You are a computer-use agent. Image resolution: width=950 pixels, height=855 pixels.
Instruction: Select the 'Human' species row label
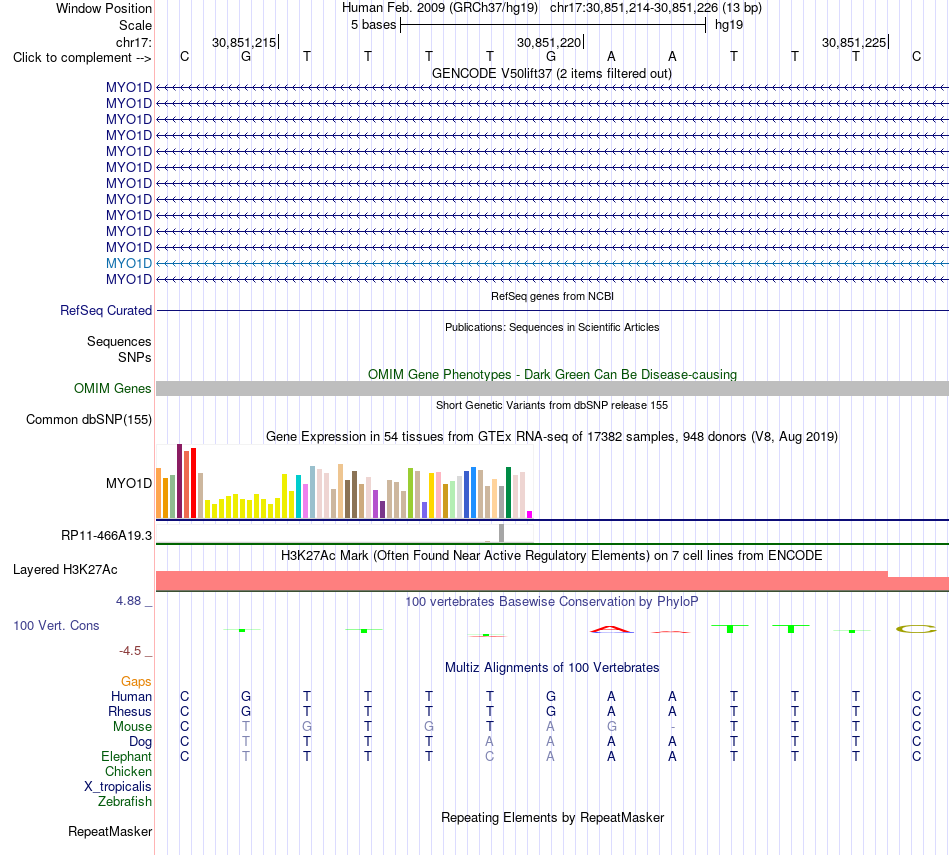point(131,696)
